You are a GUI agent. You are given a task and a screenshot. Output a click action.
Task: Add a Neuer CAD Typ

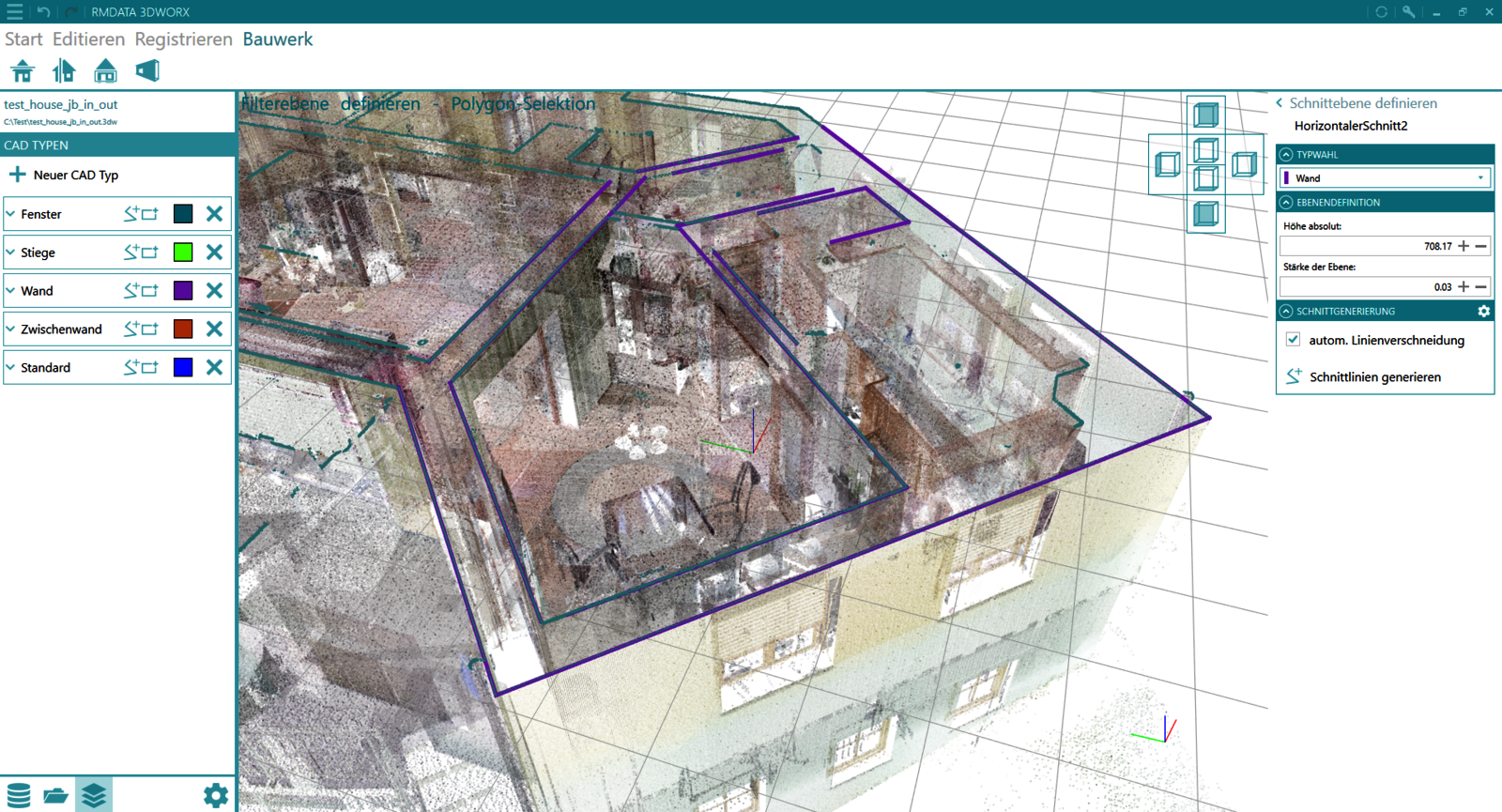(64, 176)
